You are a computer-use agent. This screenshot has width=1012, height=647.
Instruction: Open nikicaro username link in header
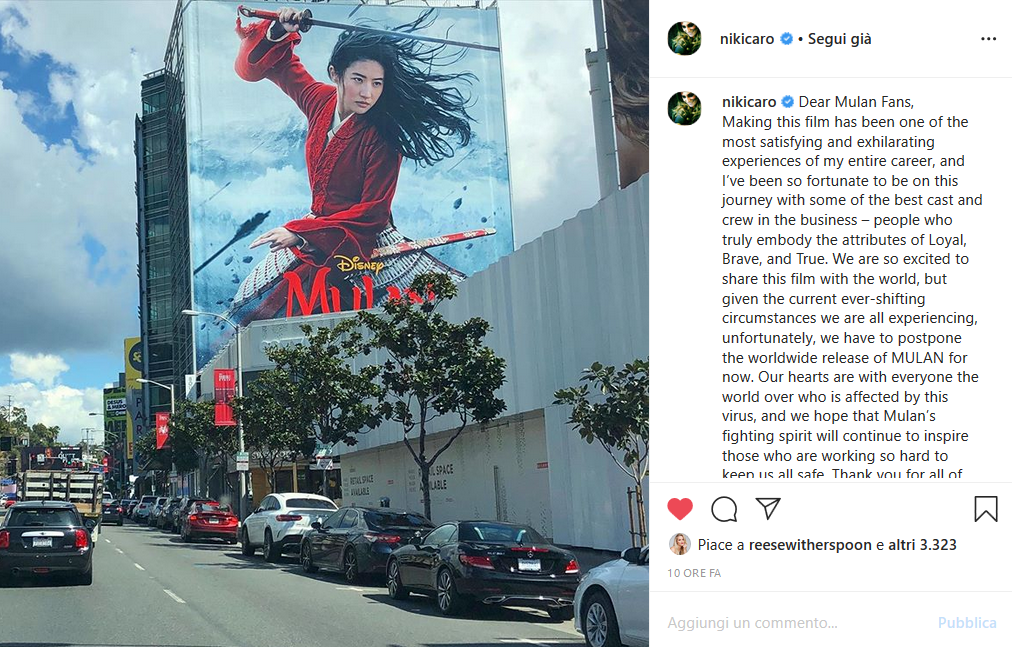(x=747, y=39)
